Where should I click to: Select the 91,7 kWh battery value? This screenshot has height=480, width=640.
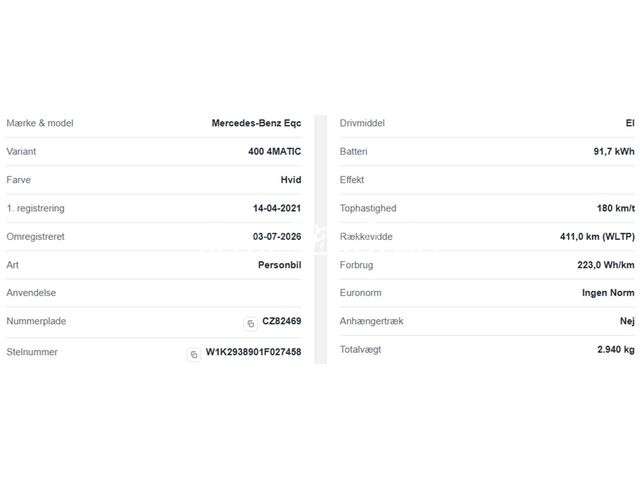(x=614, y=151)
